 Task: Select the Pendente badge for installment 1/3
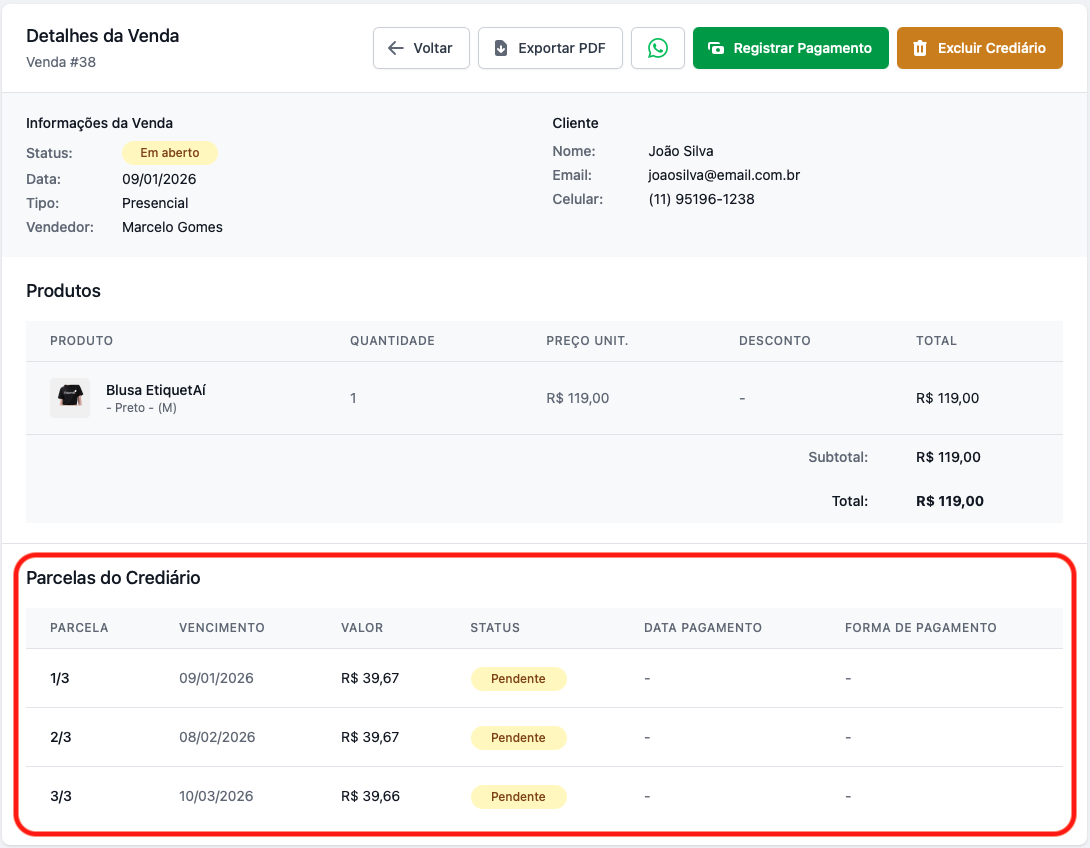click(x=518, y=679)
